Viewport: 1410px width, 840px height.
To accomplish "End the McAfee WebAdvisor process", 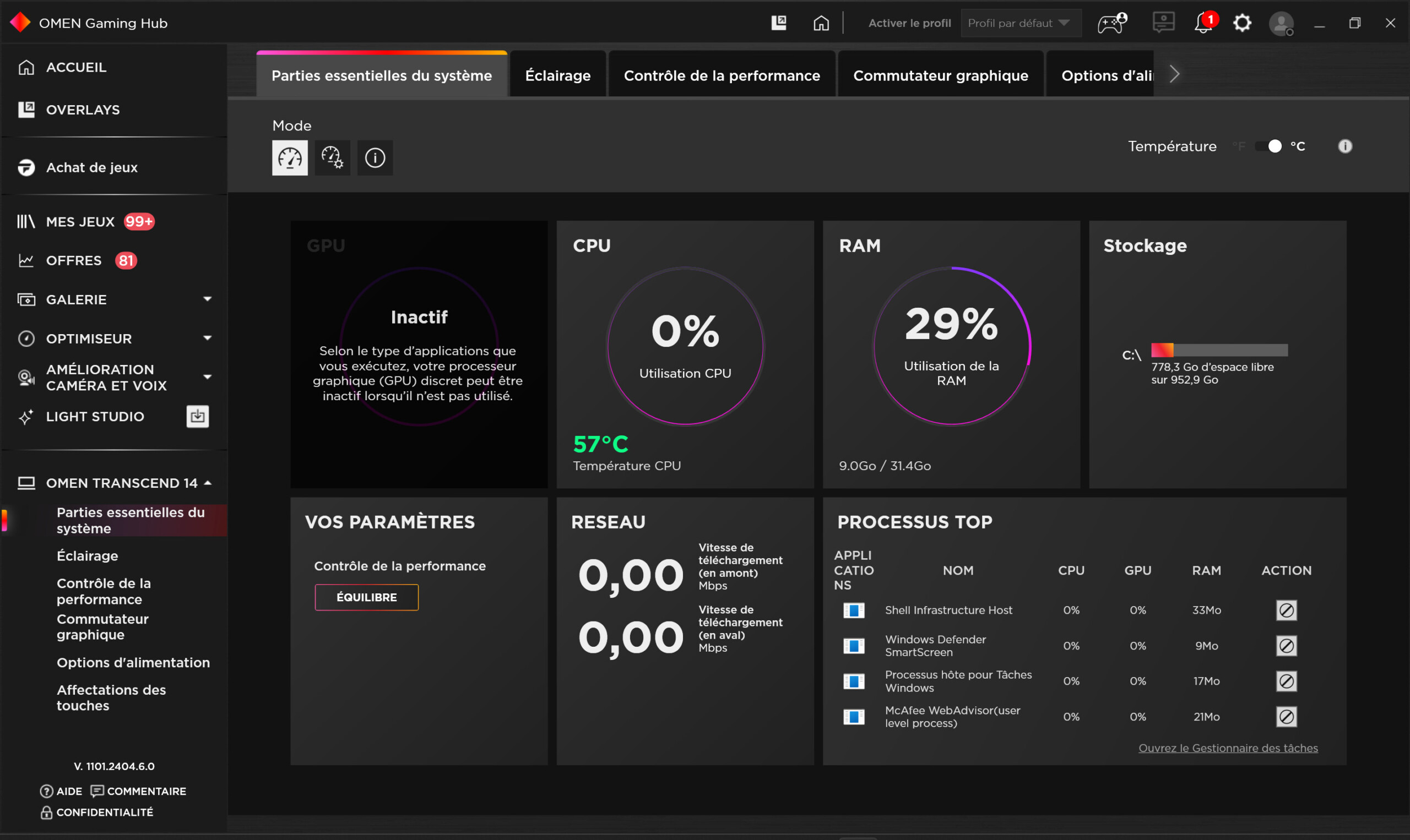I will 1286,717.
